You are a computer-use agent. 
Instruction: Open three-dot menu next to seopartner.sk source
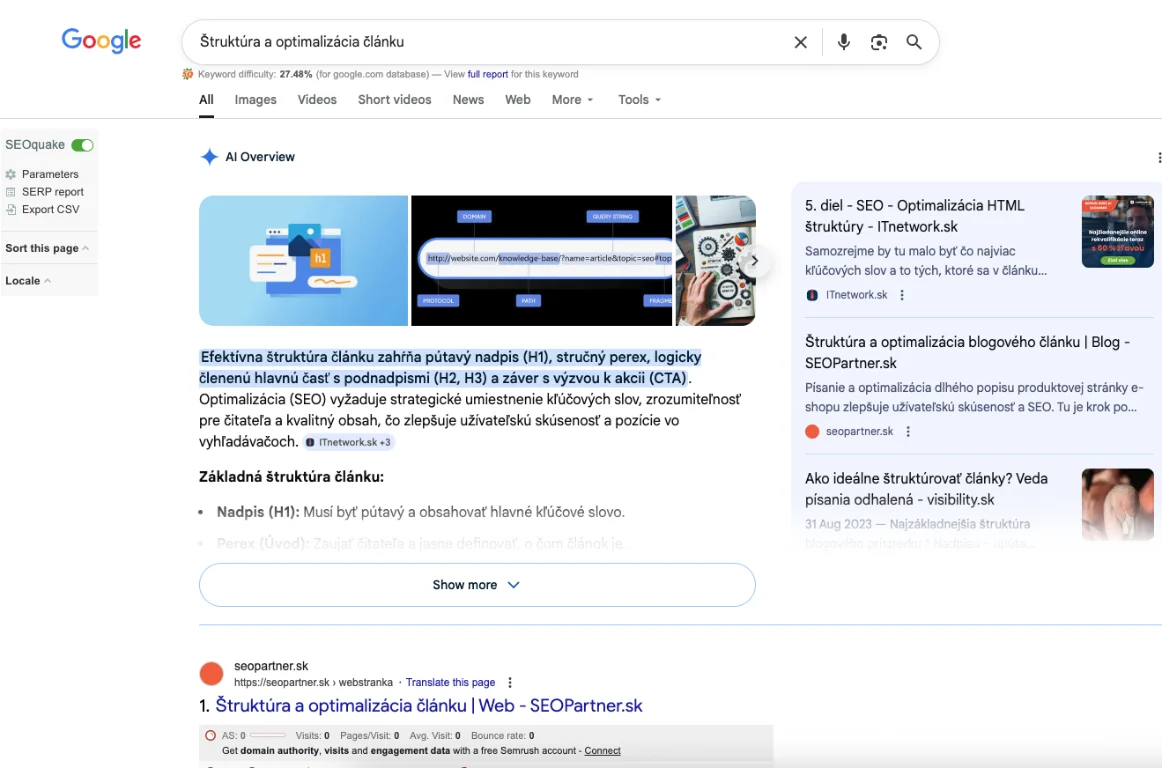[x=908, y=431]
